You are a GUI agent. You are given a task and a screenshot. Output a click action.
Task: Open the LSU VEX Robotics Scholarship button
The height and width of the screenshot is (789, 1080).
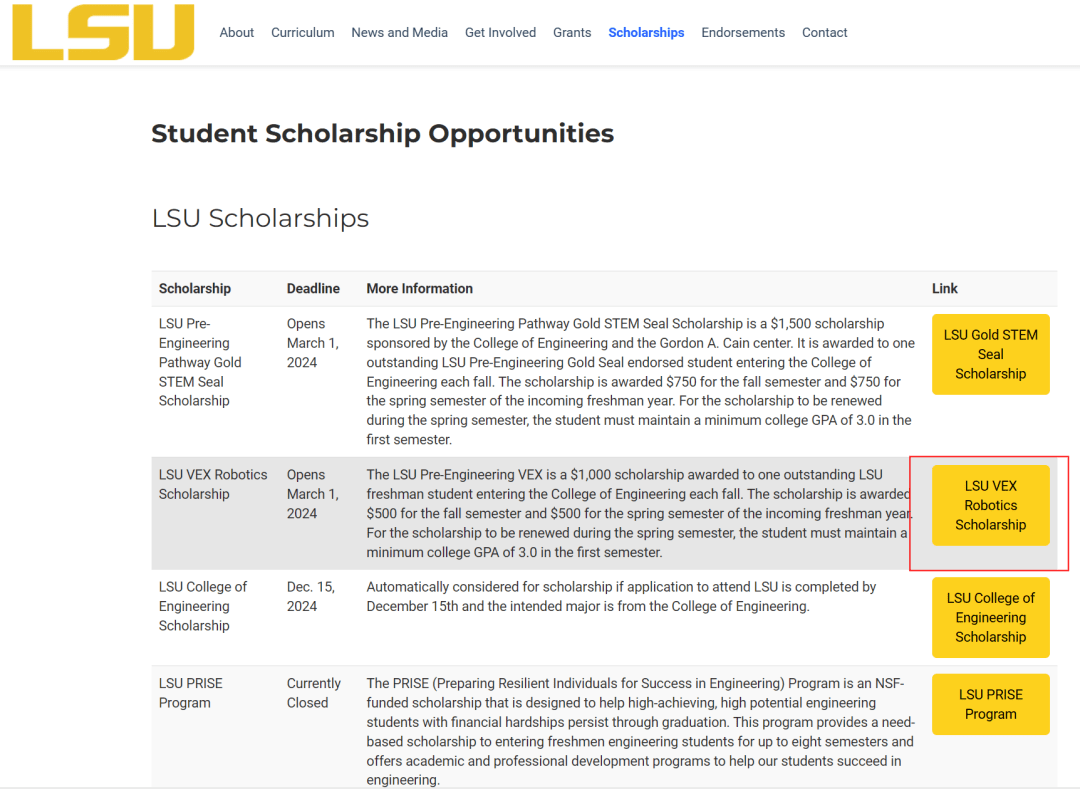(x=990, y=505)
